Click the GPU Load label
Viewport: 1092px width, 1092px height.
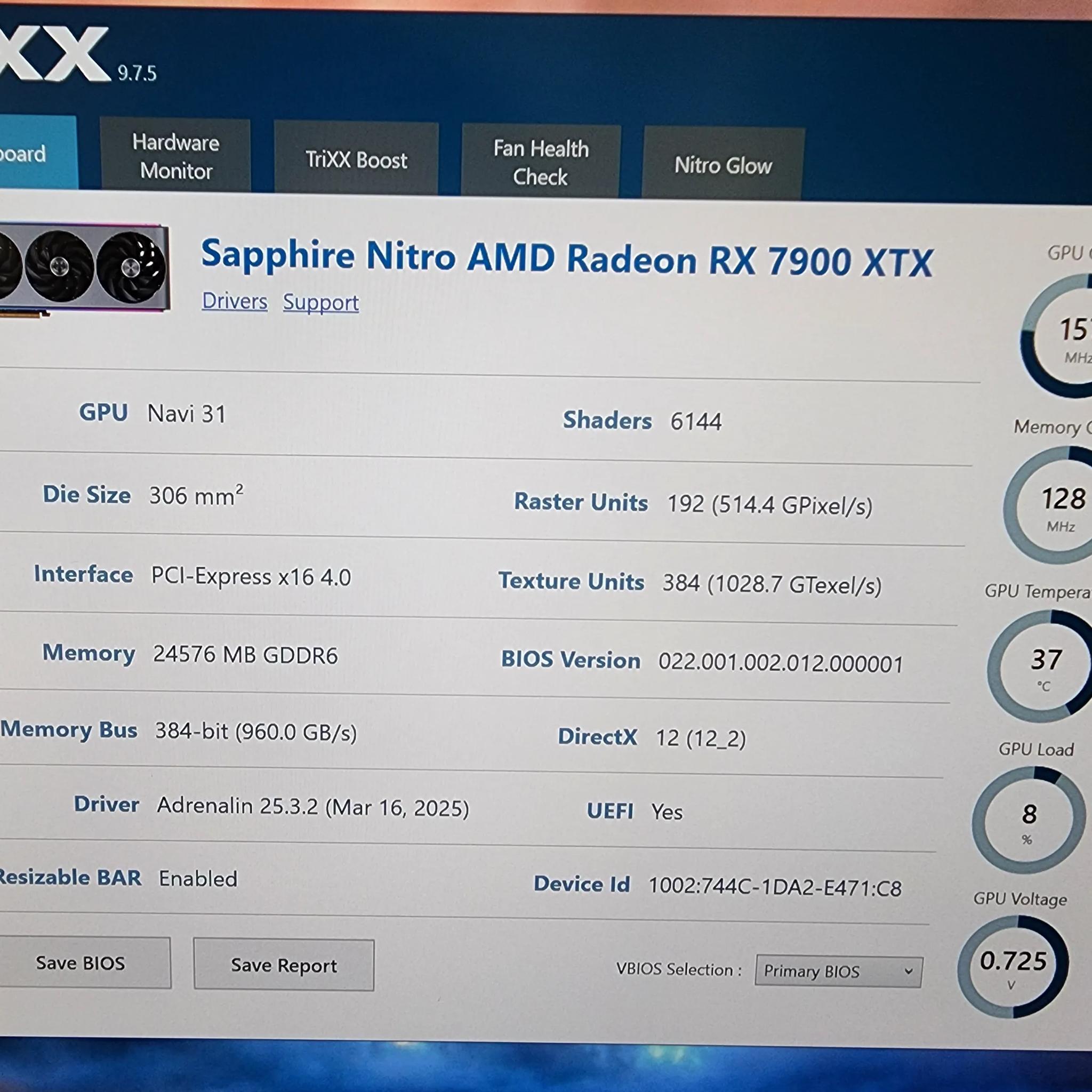click(x=1036, y=749)
